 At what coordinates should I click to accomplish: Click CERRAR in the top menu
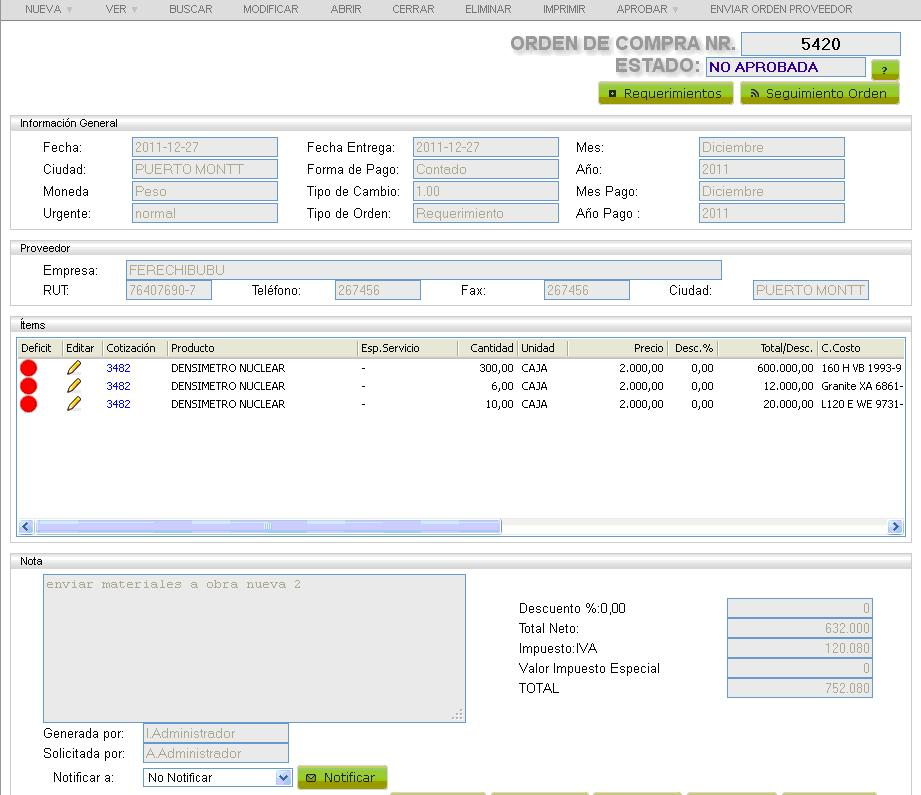pyautogui.click(x=414, y=9)
